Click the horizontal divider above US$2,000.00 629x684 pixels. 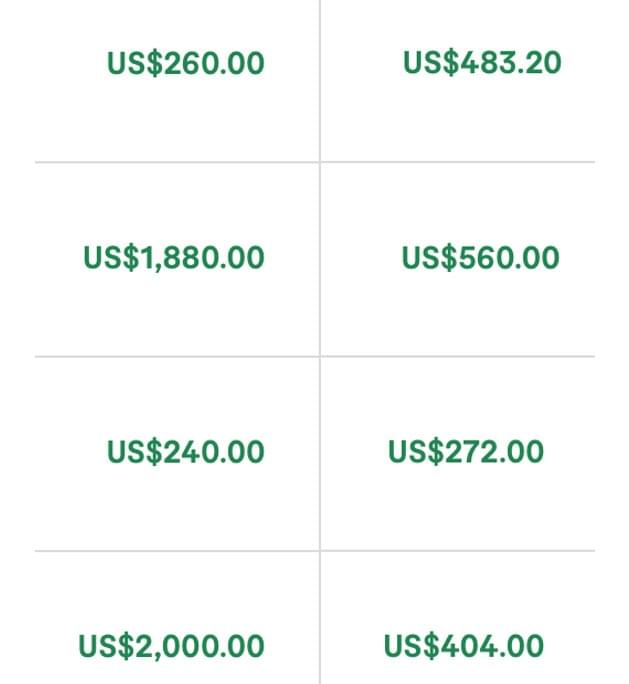pyautogui.click(x=177, y=550)
